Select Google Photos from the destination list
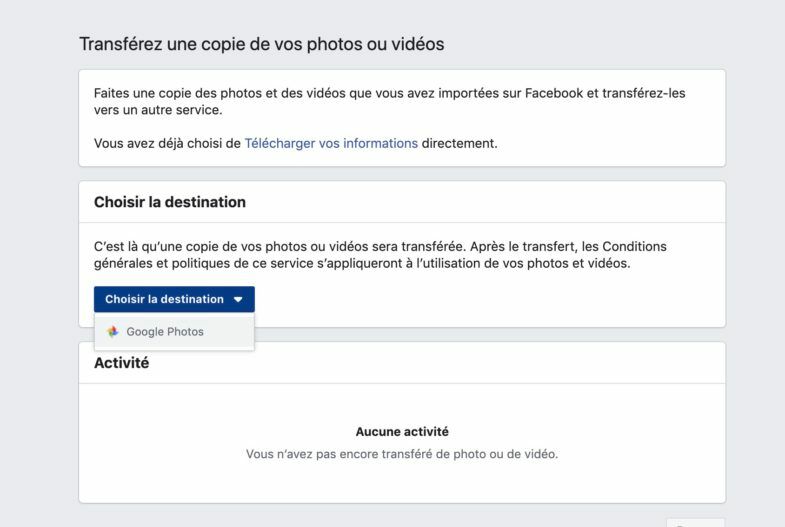Screen dimensions: 785x527 coord(174,331)
